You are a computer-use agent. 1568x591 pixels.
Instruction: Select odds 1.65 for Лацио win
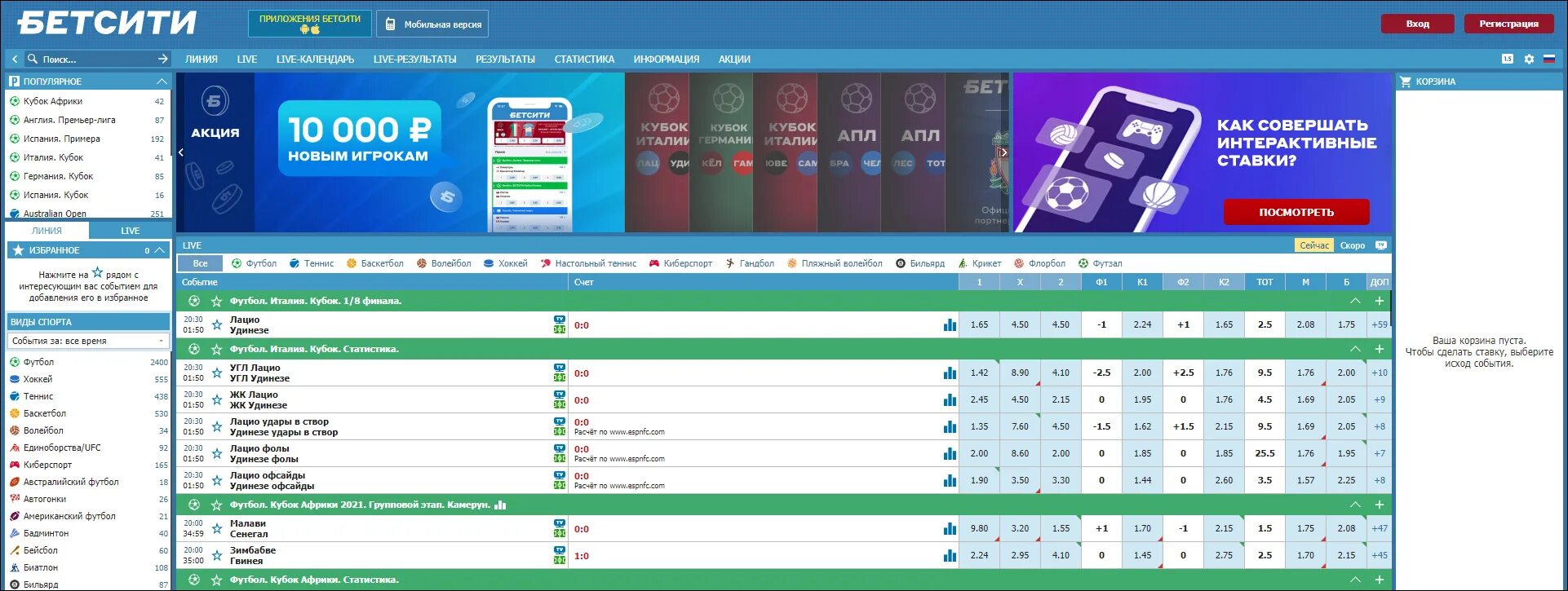coord(979,324)
